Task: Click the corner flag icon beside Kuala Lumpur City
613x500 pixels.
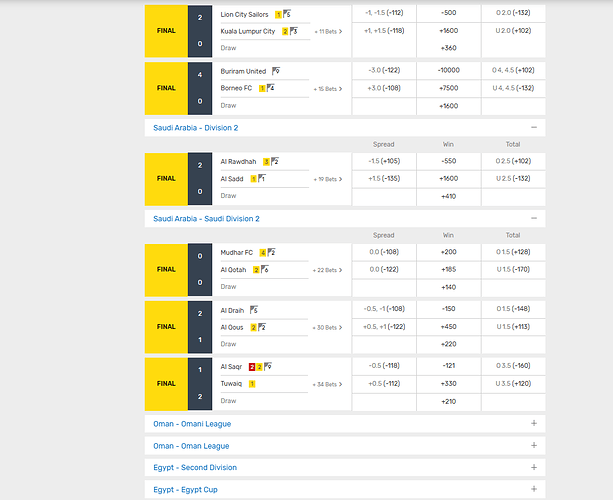Action: pyautogui.click(x=293, y=31)
